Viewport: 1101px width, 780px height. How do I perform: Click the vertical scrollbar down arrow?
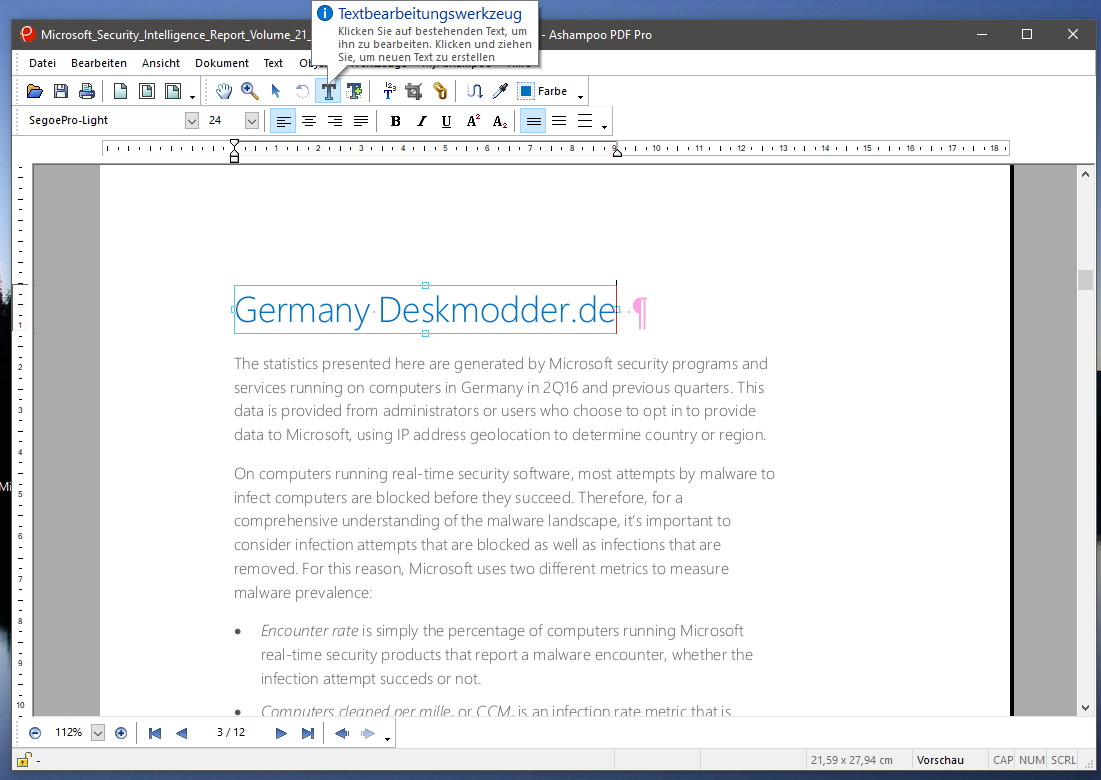1086,708
